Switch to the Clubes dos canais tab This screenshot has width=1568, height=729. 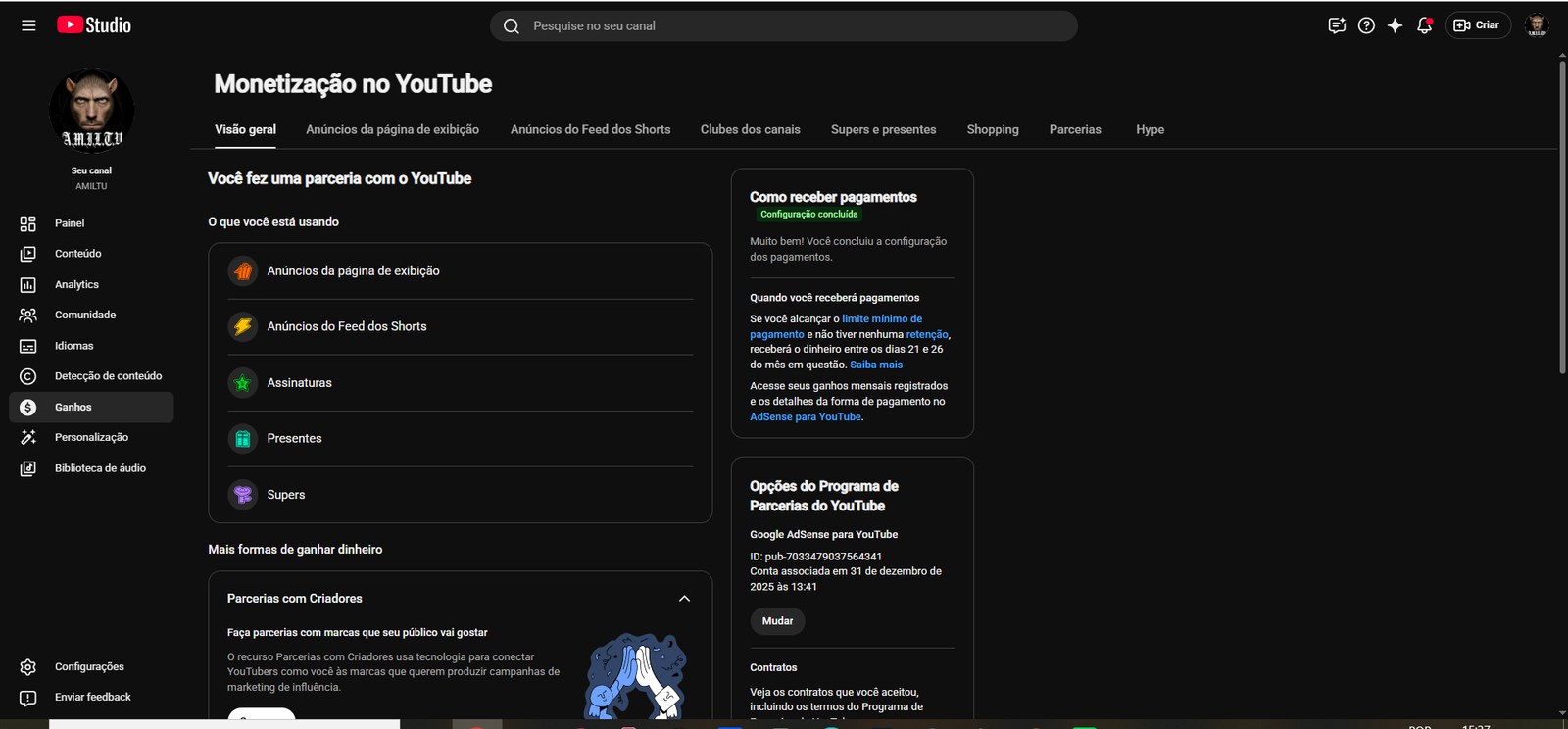pos(750,130)
